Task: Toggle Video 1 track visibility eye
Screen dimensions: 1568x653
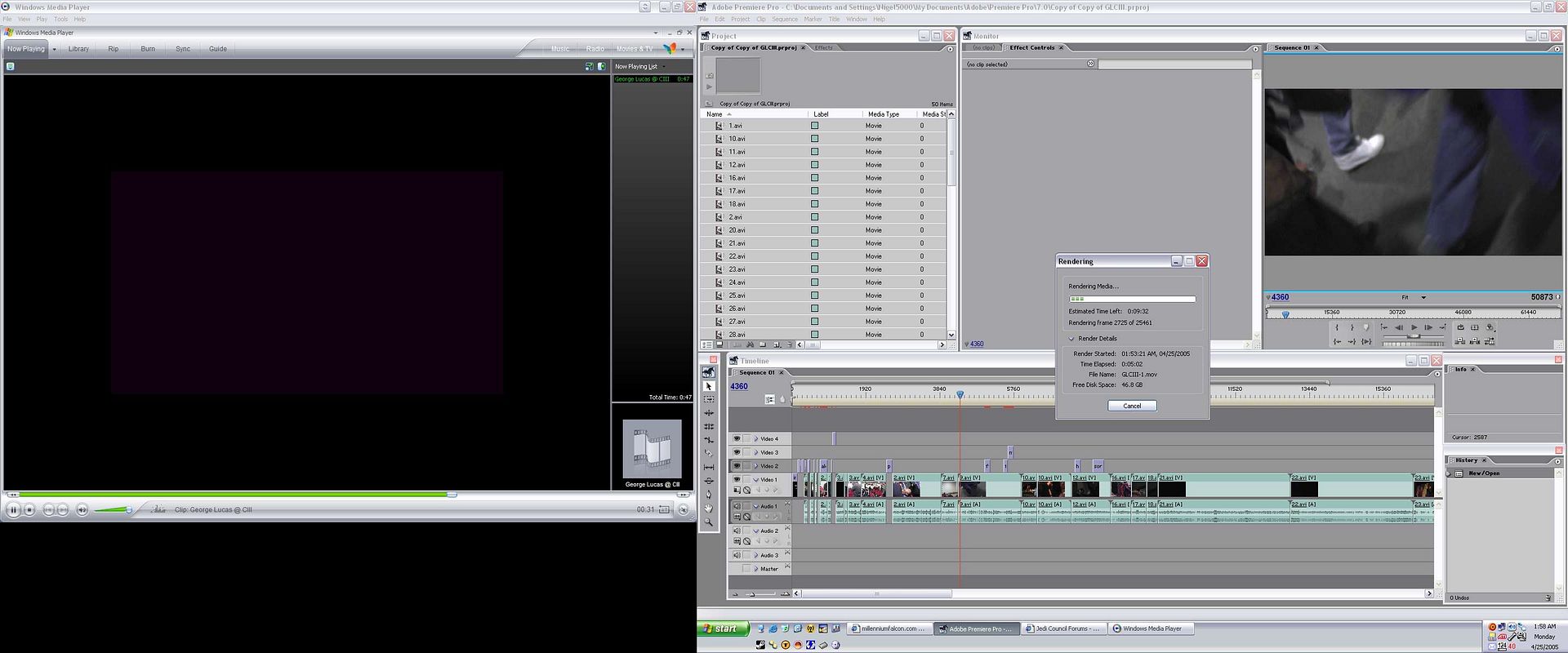Action: point(737,479)
